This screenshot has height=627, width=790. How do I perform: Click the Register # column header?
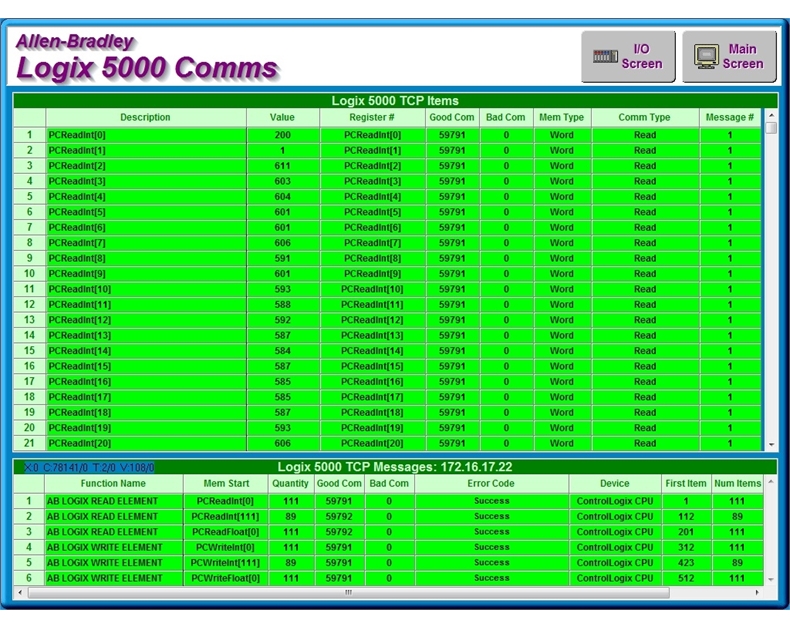tap(372, 117)
